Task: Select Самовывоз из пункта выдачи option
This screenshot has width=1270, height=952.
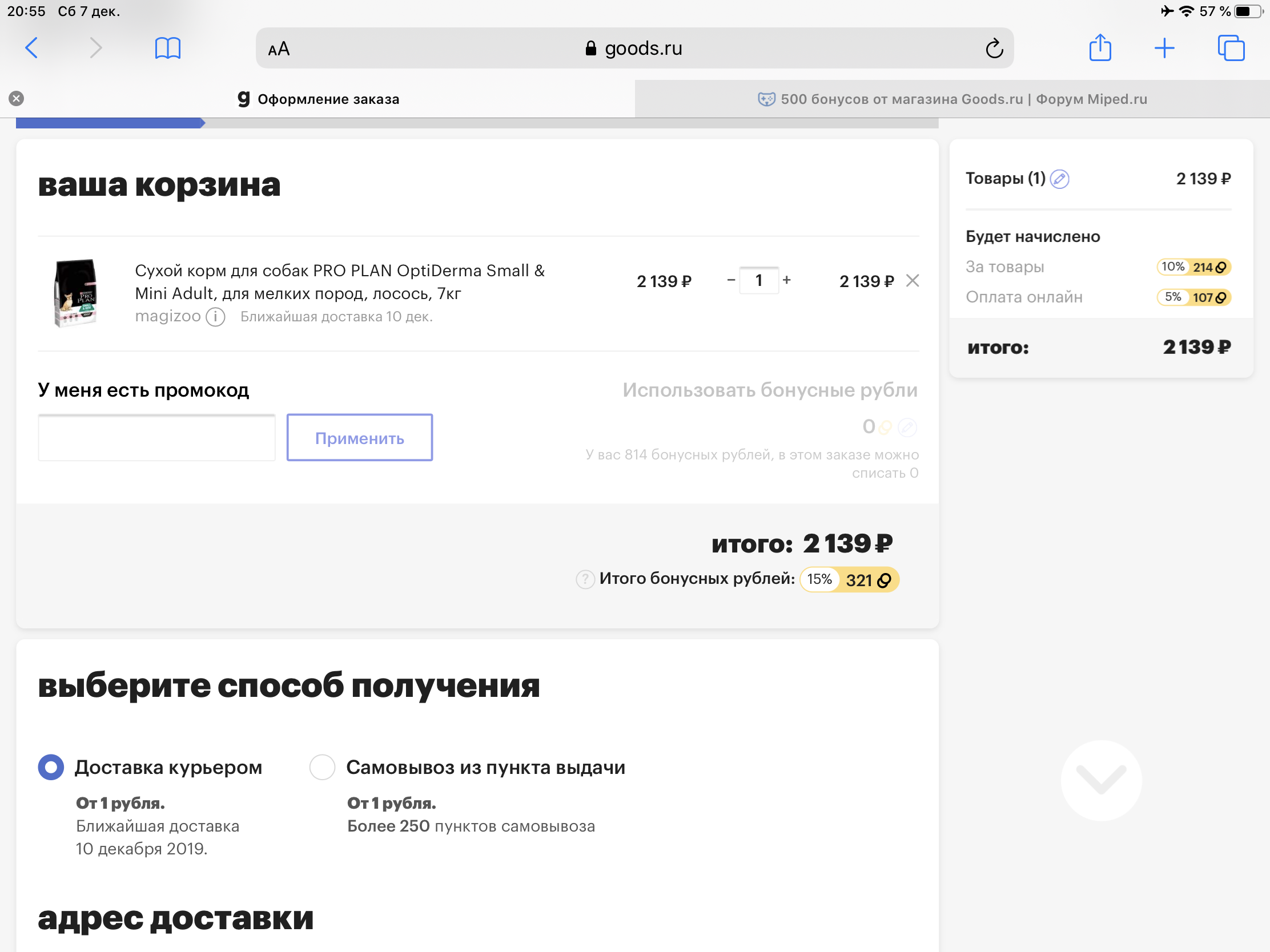Action: (322, 767)
